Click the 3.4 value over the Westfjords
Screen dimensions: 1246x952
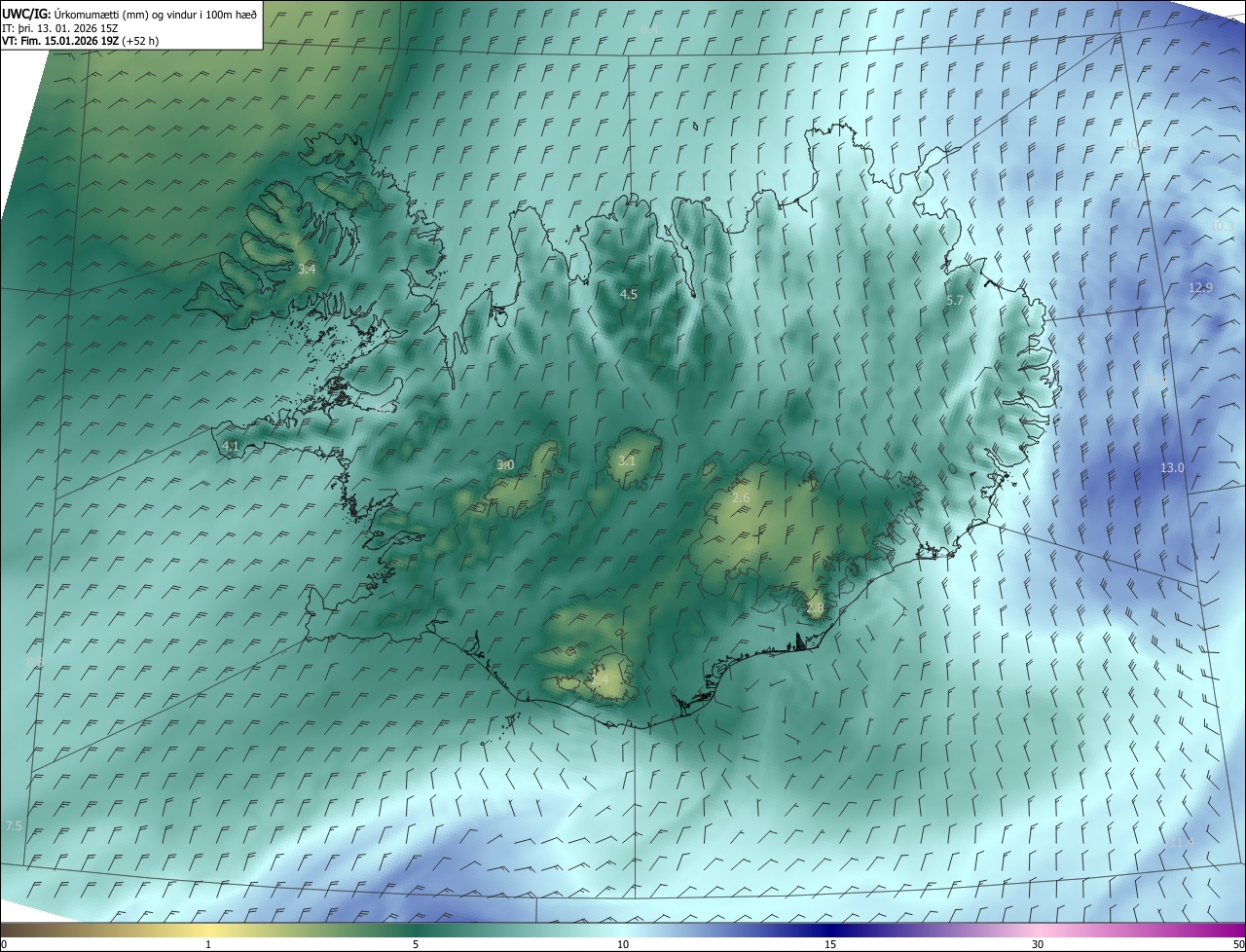(307, 269)
